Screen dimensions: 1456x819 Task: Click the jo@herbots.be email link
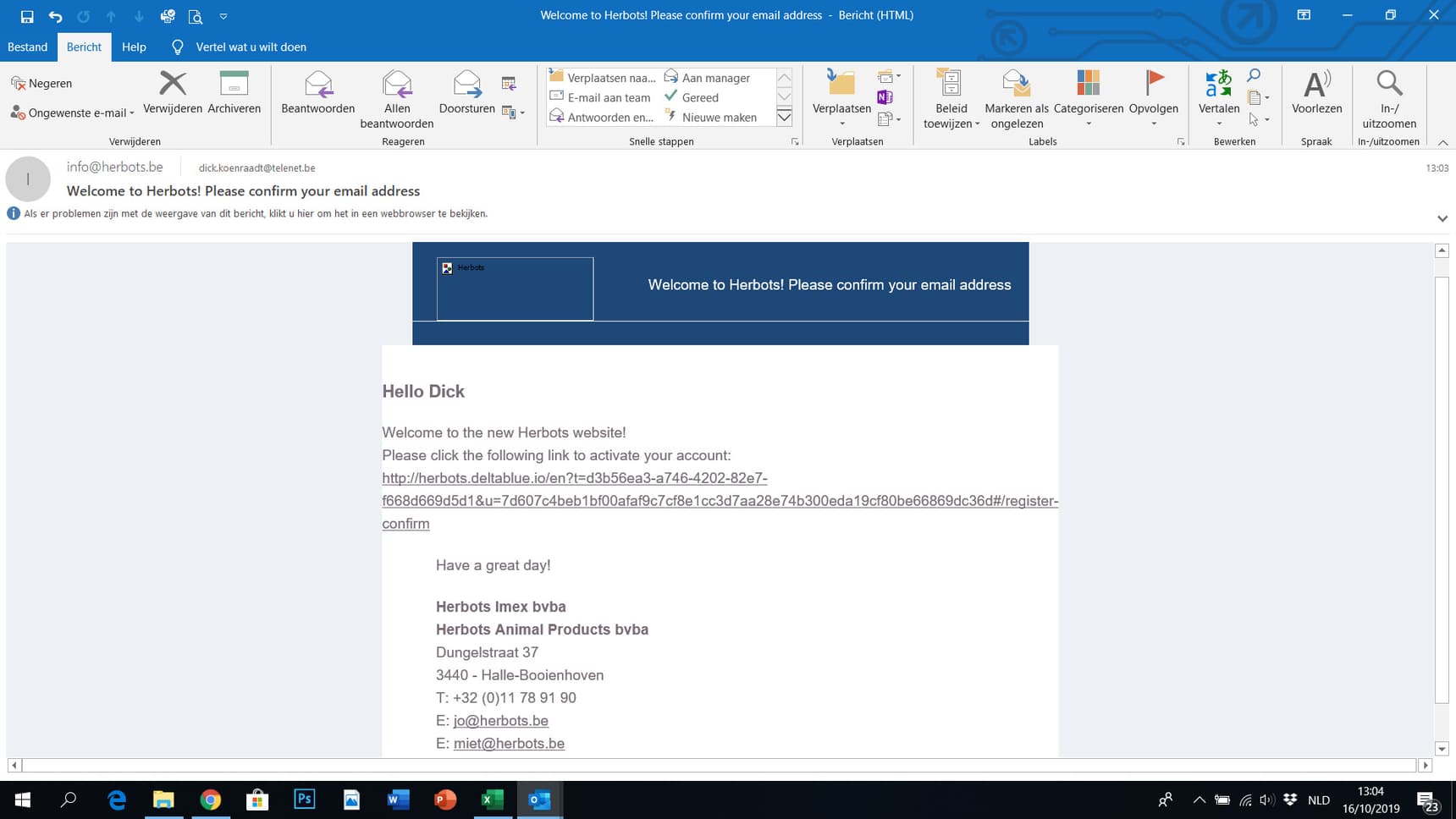[500, 720]
